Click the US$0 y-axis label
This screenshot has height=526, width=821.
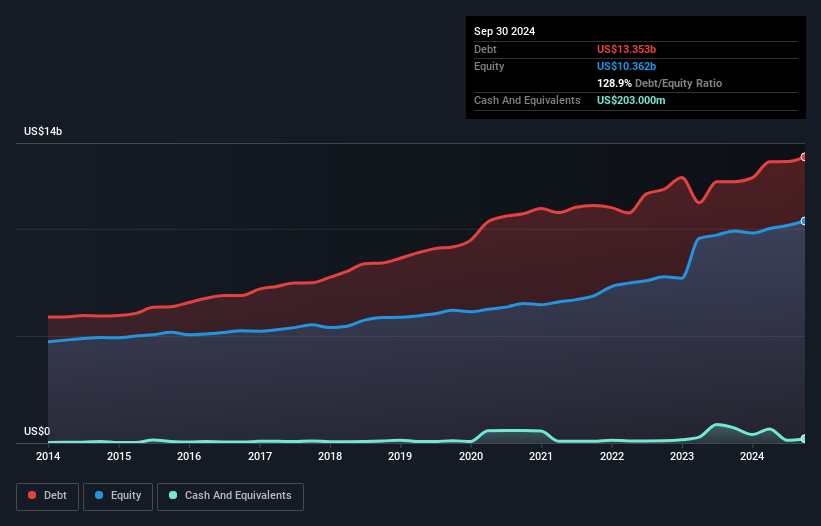[x=37, y=431]
